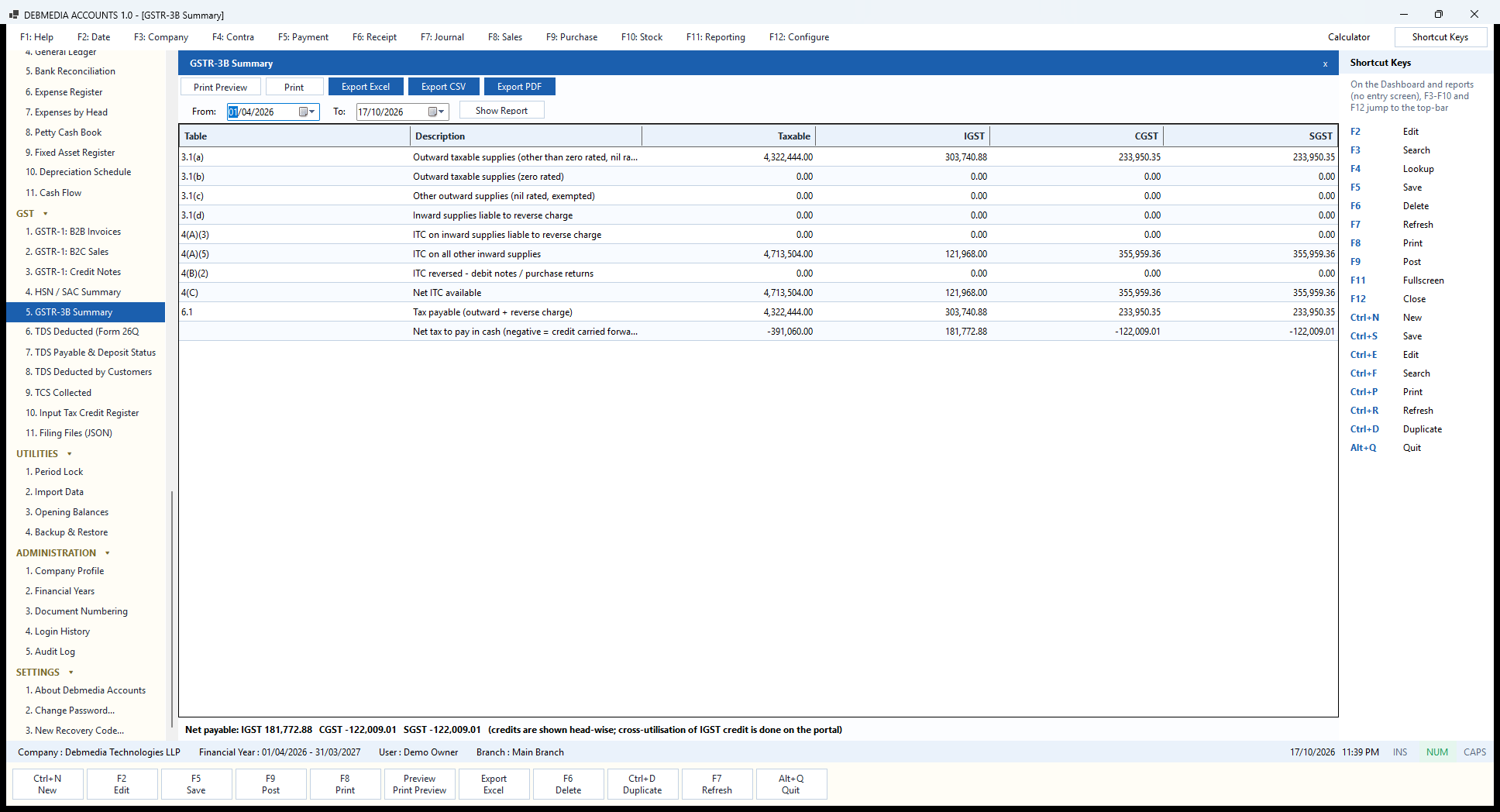Click Export Excel in the report toolbar
This screenshot has height=812, width=1500.
(x=366, y=87)
